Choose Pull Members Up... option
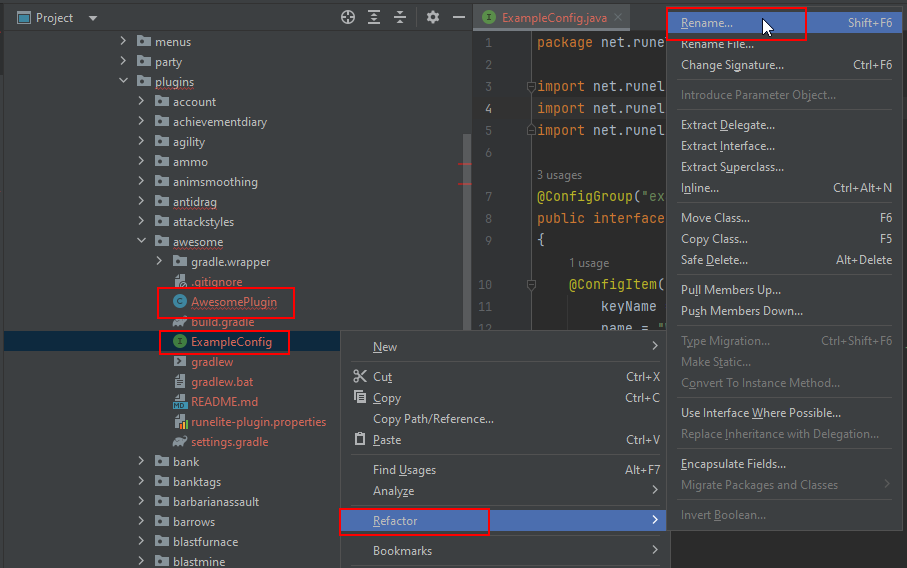The width and height of the screenshot is (907, 568). coord(786,290)
